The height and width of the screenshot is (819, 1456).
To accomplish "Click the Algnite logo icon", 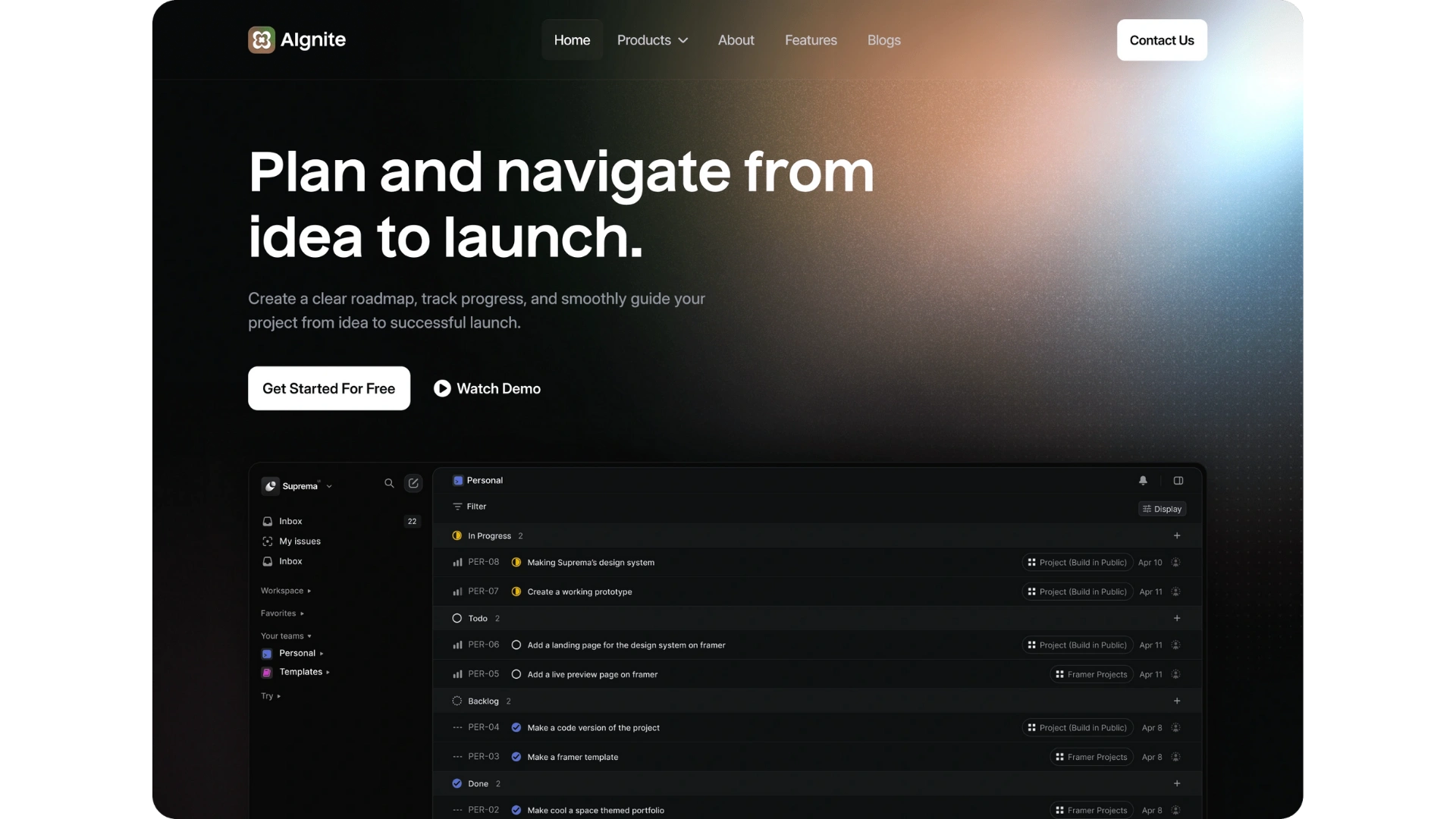I will 262,40.
